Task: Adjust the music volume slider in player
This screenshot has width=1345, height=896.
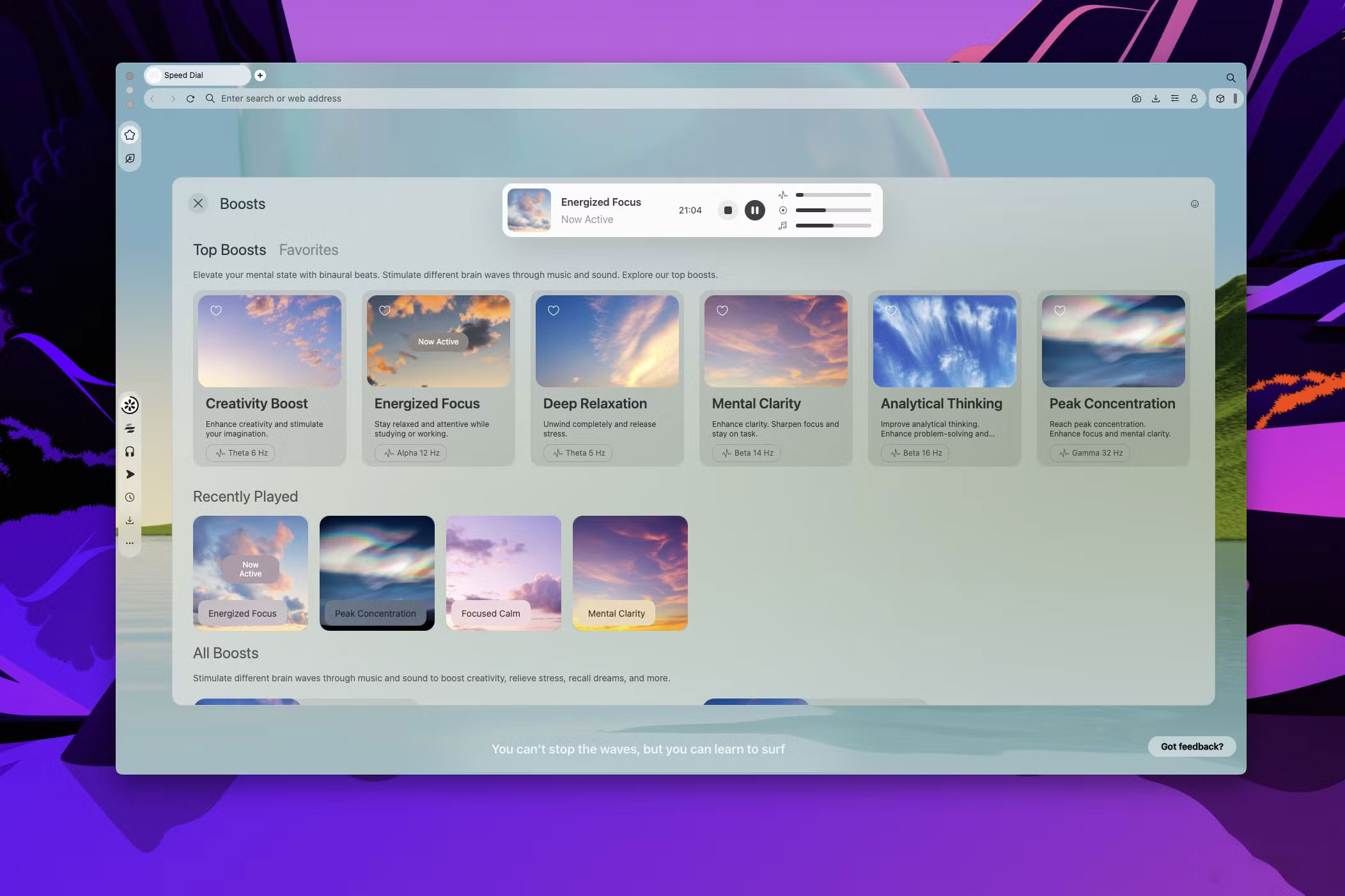Action: (x=833, y=226)
